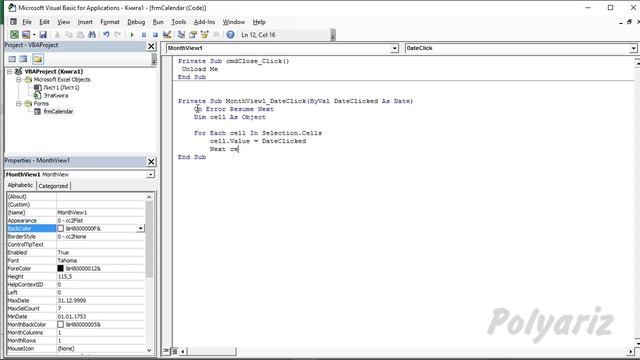The image size is (640, 360).
Task: Open the Format menu
Action: [110, 22]
